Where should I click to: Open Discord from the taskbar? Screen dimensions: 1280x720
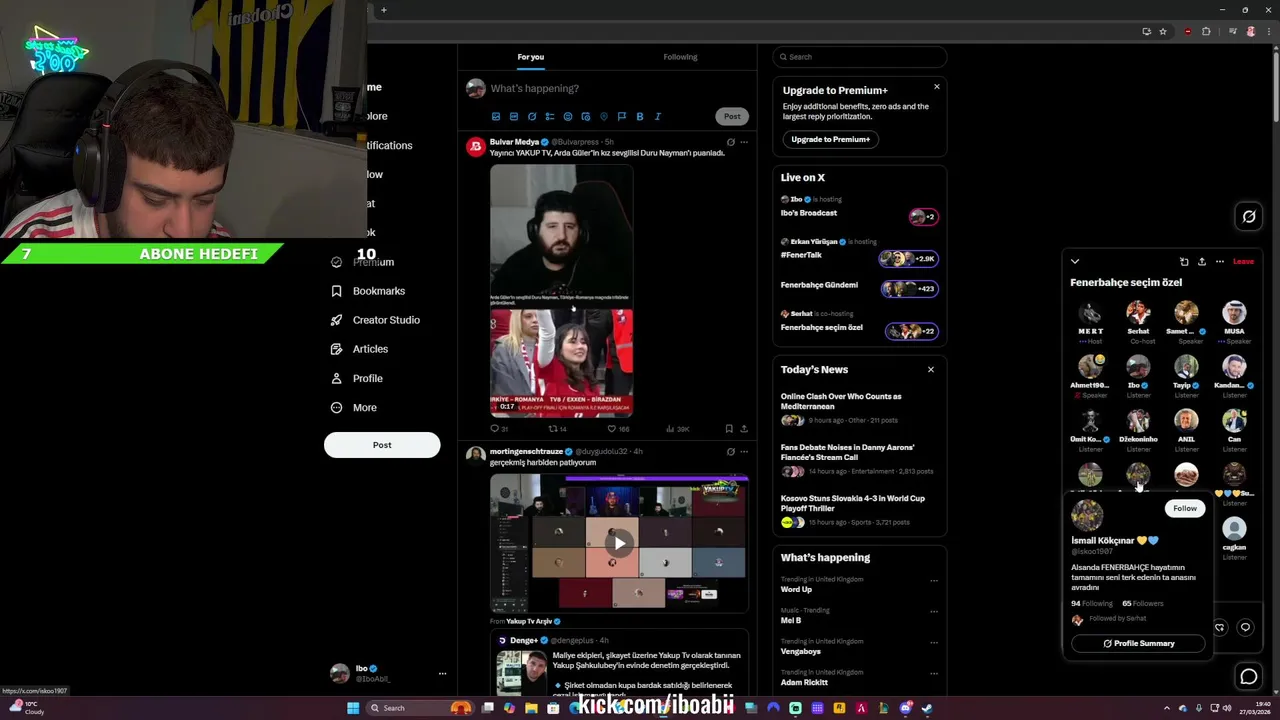[x=906, y=708]
